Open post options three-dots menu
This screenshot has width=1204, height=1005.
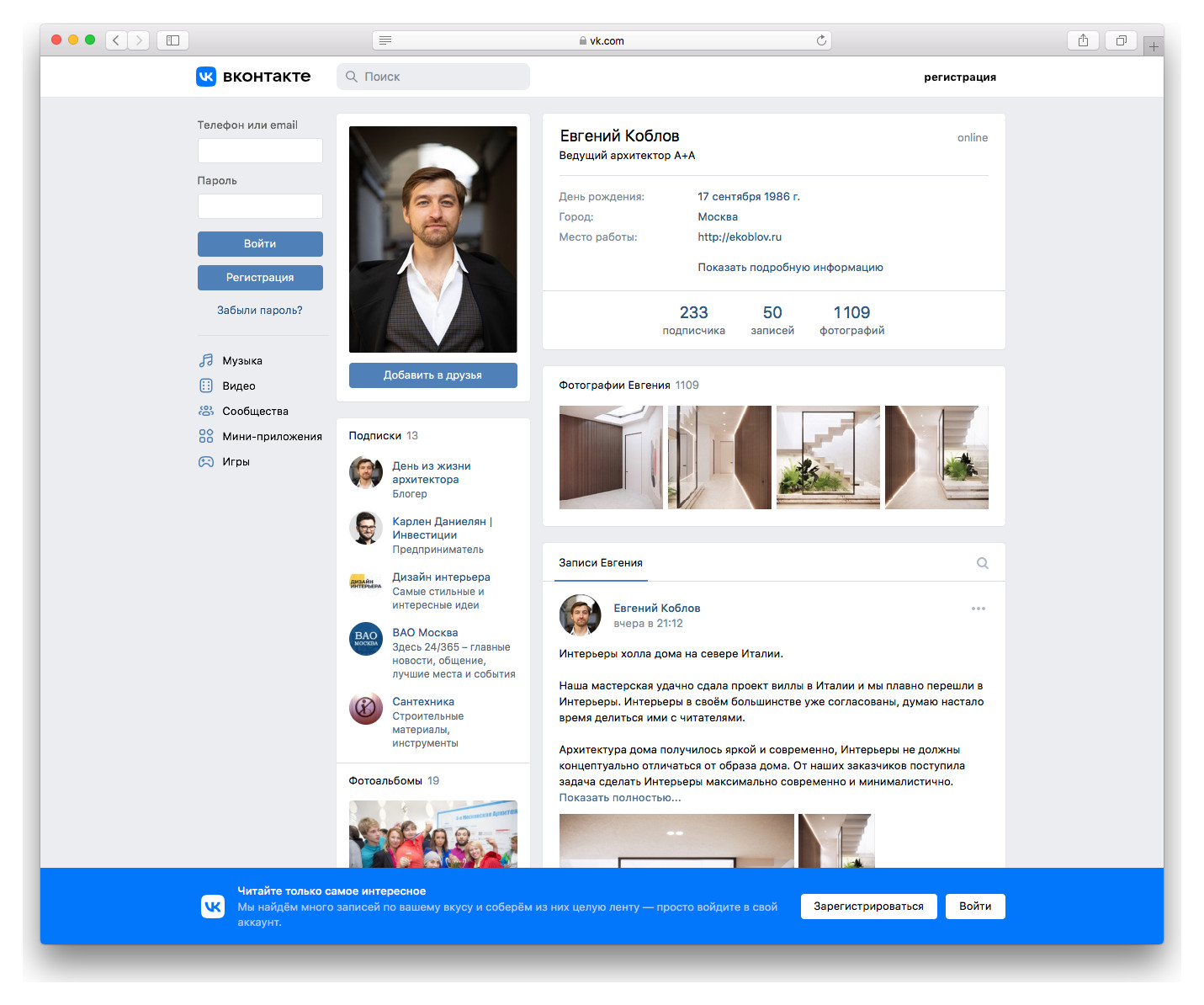[978, 609]
